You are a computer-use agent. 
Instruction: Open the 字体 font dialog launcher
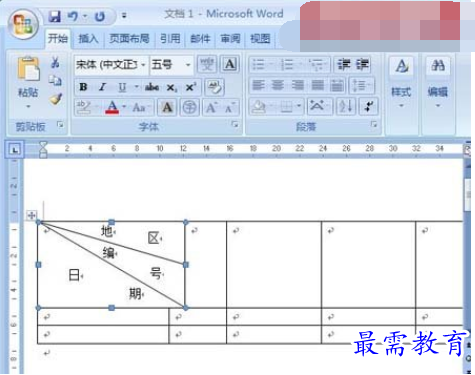(235, 125)
